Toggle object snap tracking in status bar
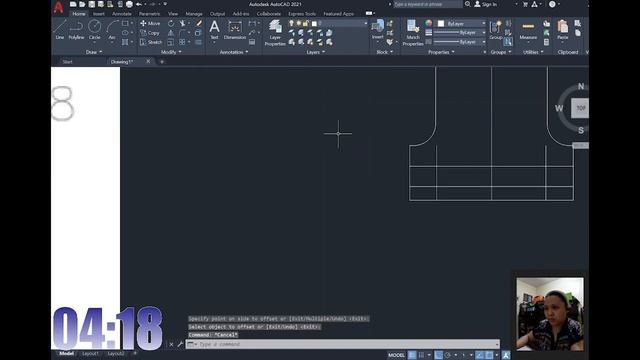Image resolution: width=640 pixels, height=360 pixels. coord(480,355)
